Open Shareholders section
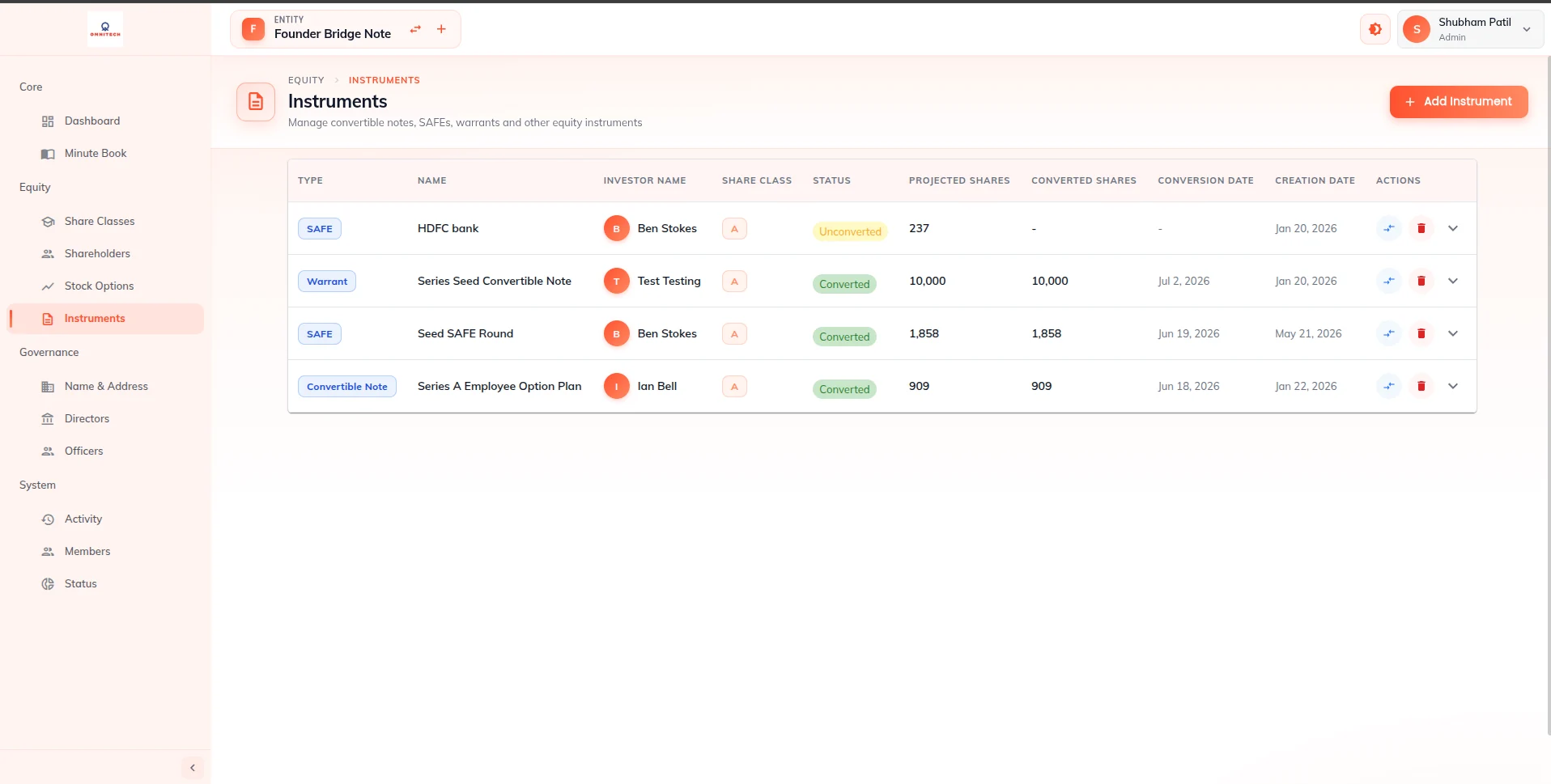 (x=106, y=253)
